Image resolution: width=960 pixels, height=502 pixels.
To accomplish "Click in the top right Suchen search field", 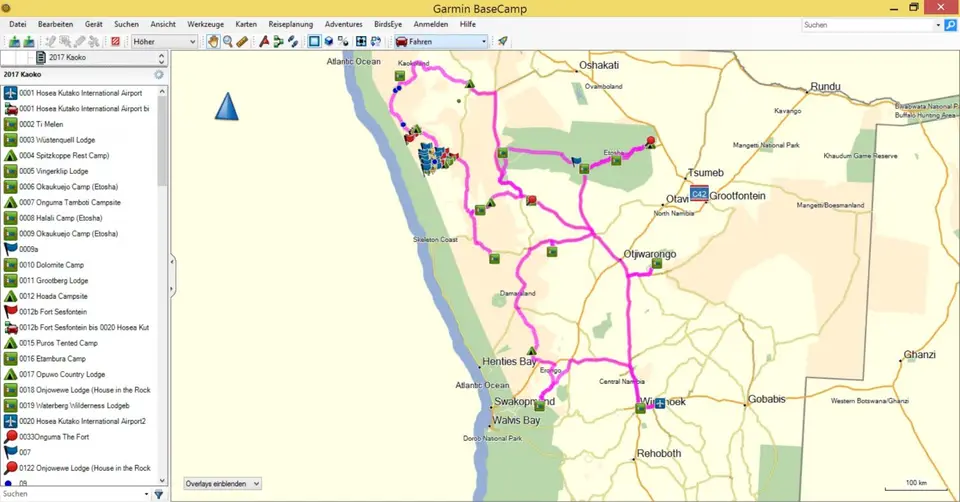I will point(868,25).
